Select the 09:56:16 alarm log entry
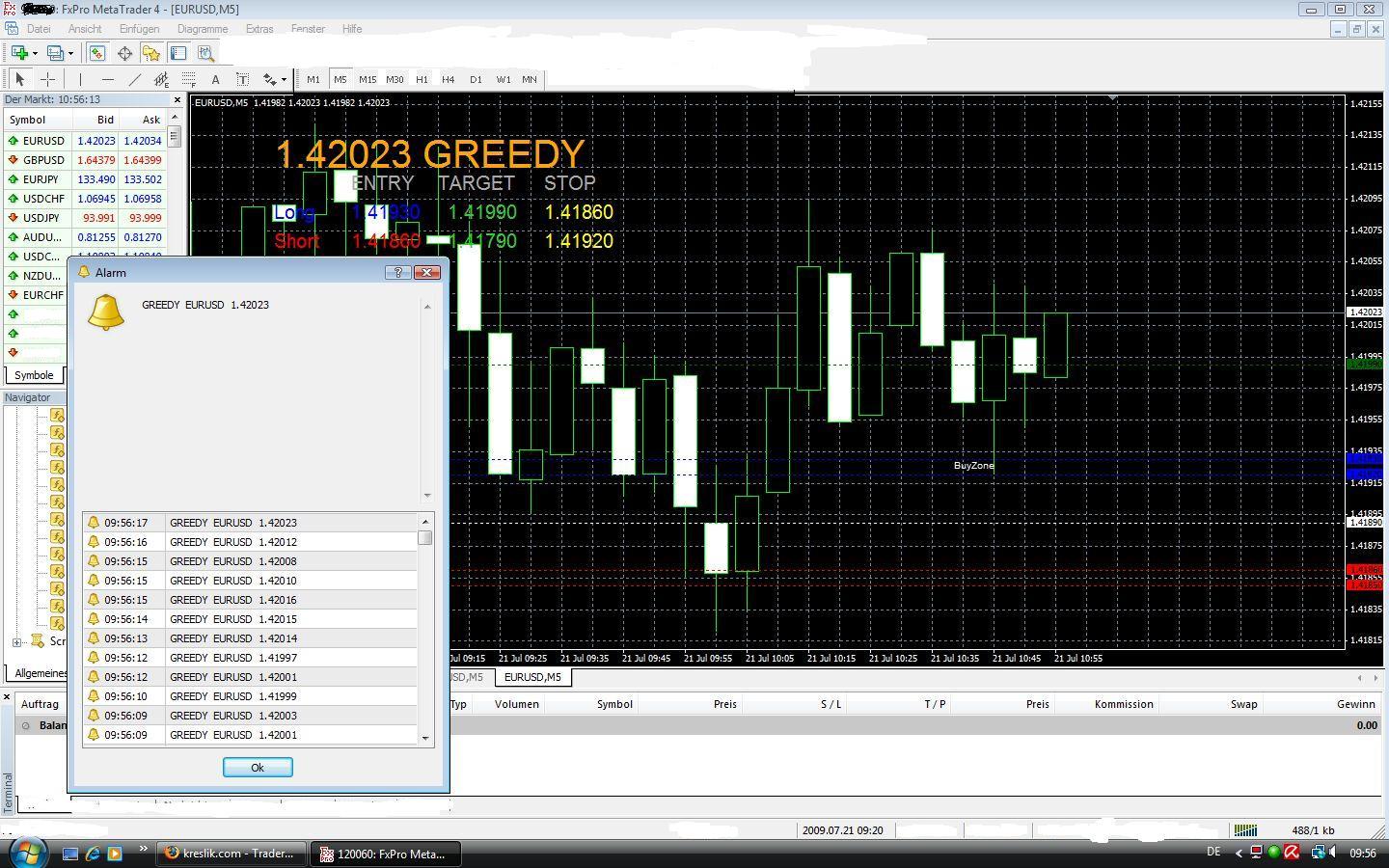This screenshot has width=1389, height=868. pos(250,542)
